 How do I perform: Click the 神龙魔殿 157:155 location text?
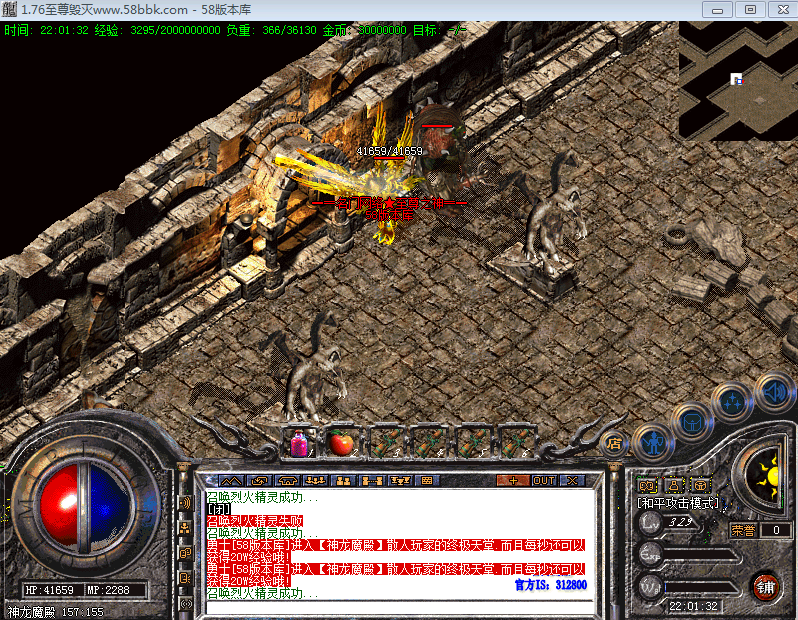click(55, 611)
